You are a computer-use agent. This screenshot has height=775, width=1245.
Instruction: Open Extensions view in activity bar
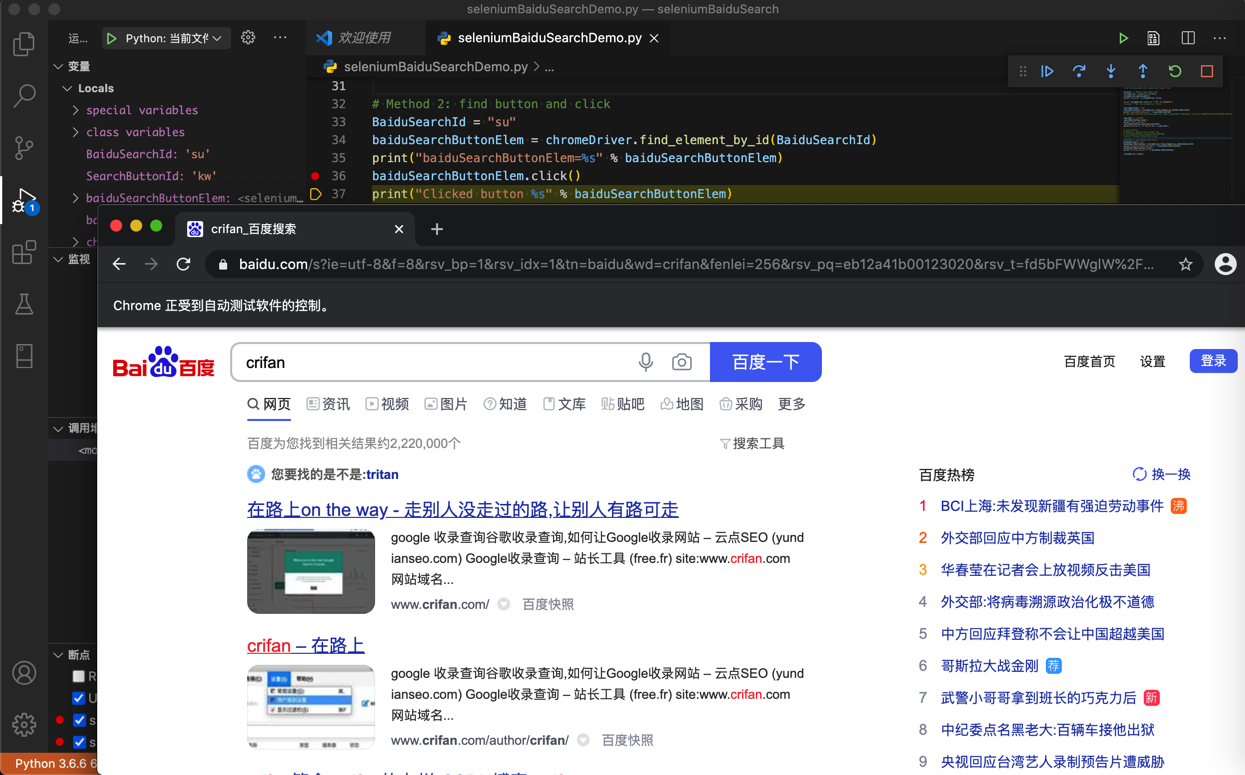24,252
